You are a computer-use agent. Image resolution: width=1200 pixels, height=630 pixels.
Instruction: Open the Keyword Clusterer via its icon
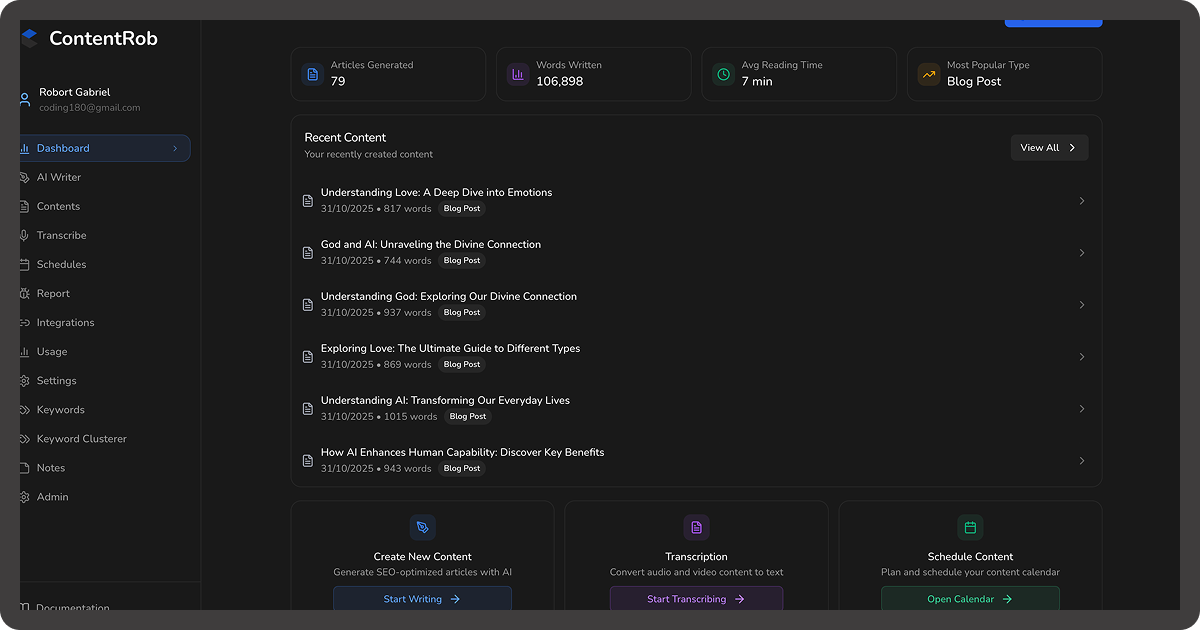coord(24,438)
